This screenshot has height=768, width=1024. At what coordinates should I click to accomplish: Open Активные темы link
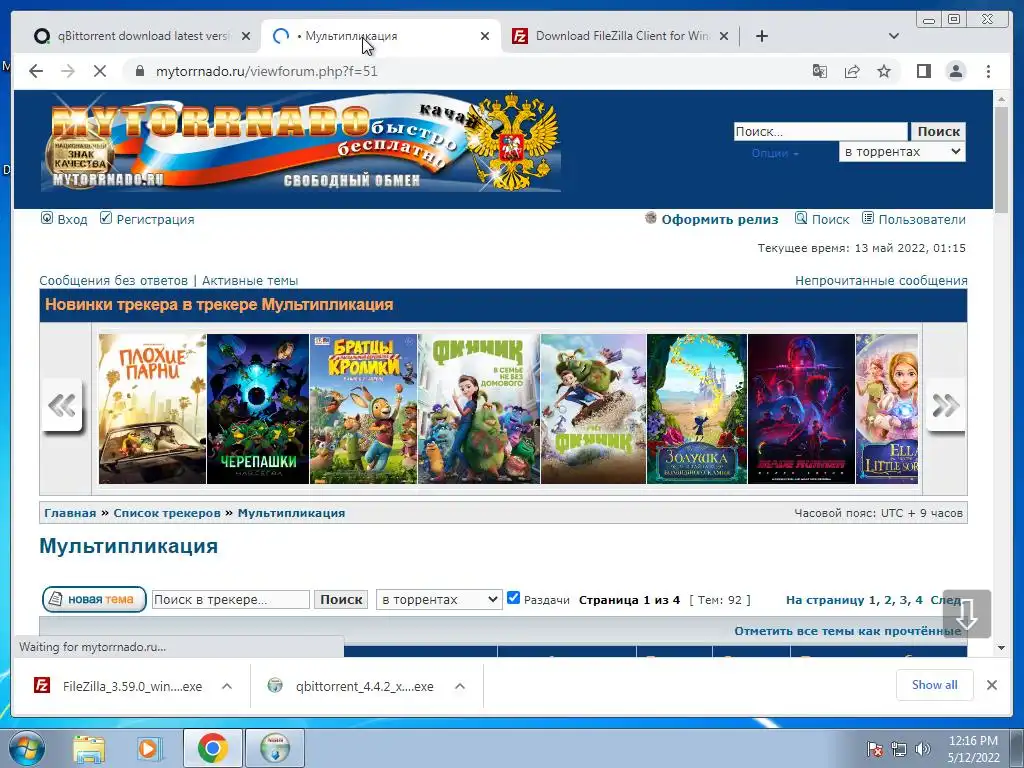[250, 280]
